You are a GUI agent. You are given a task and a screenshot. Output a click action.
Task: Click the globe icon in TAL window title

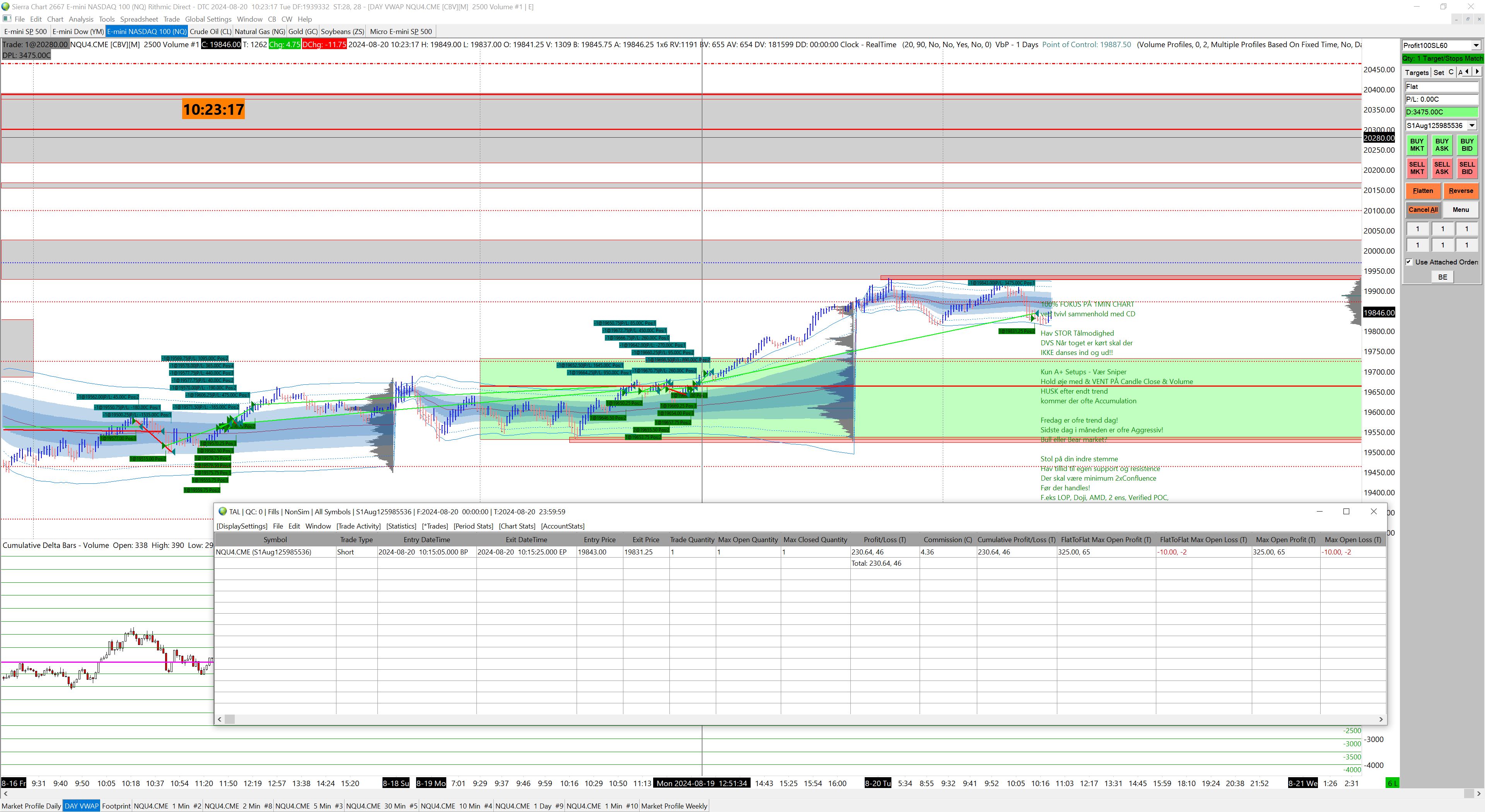(222, 511)
